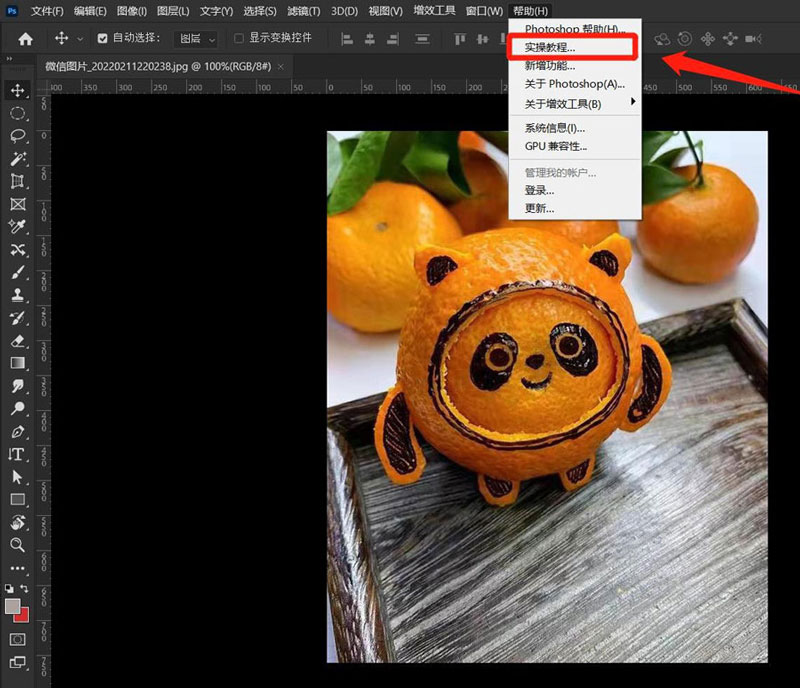The height and width of the screenshot is (688, 800).
Task: Select the History Brush tool
Action: [x=17, y=318]
